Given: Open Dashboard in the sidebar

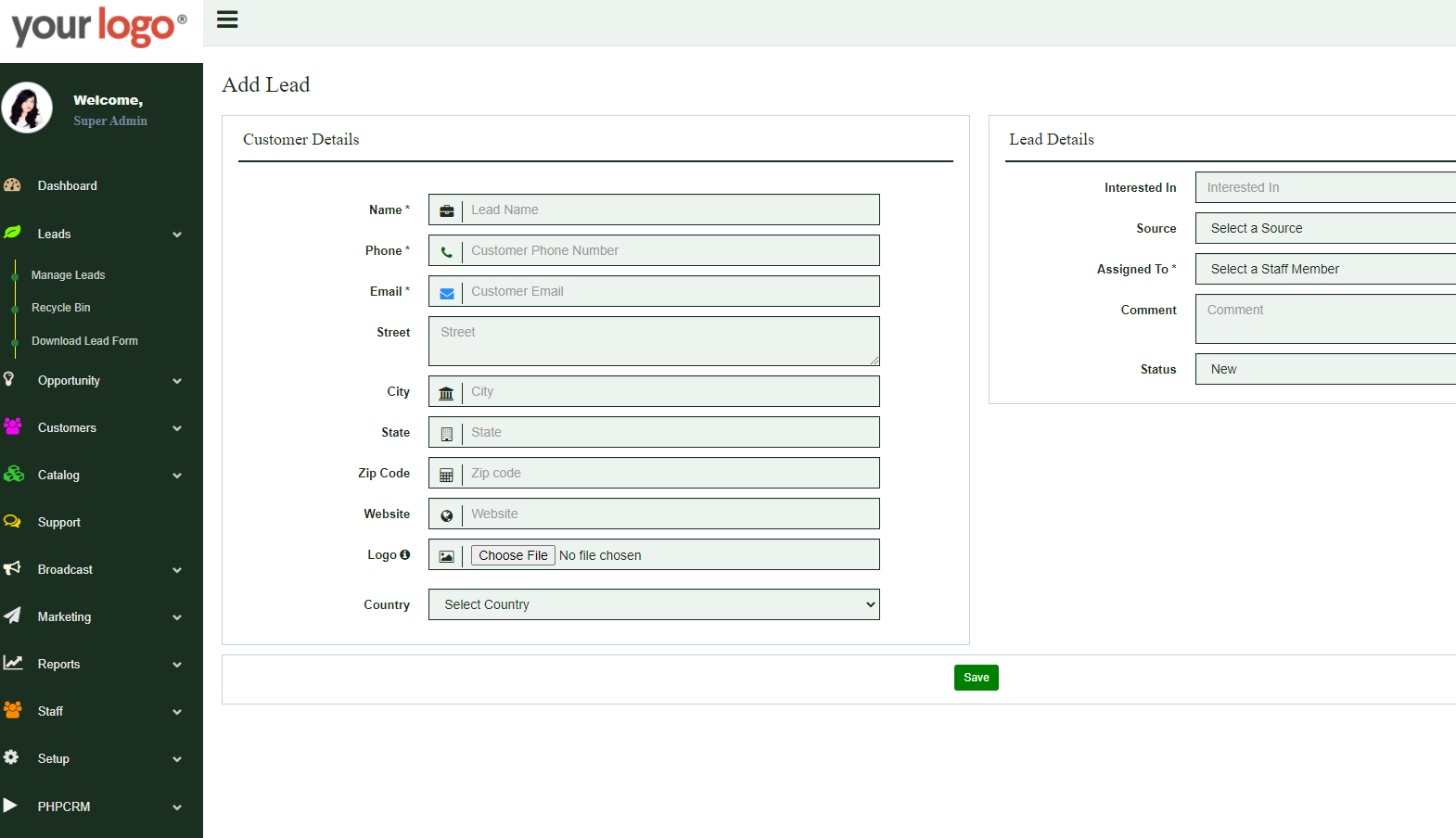Looking at the screenshot, I should click(67, 185).
